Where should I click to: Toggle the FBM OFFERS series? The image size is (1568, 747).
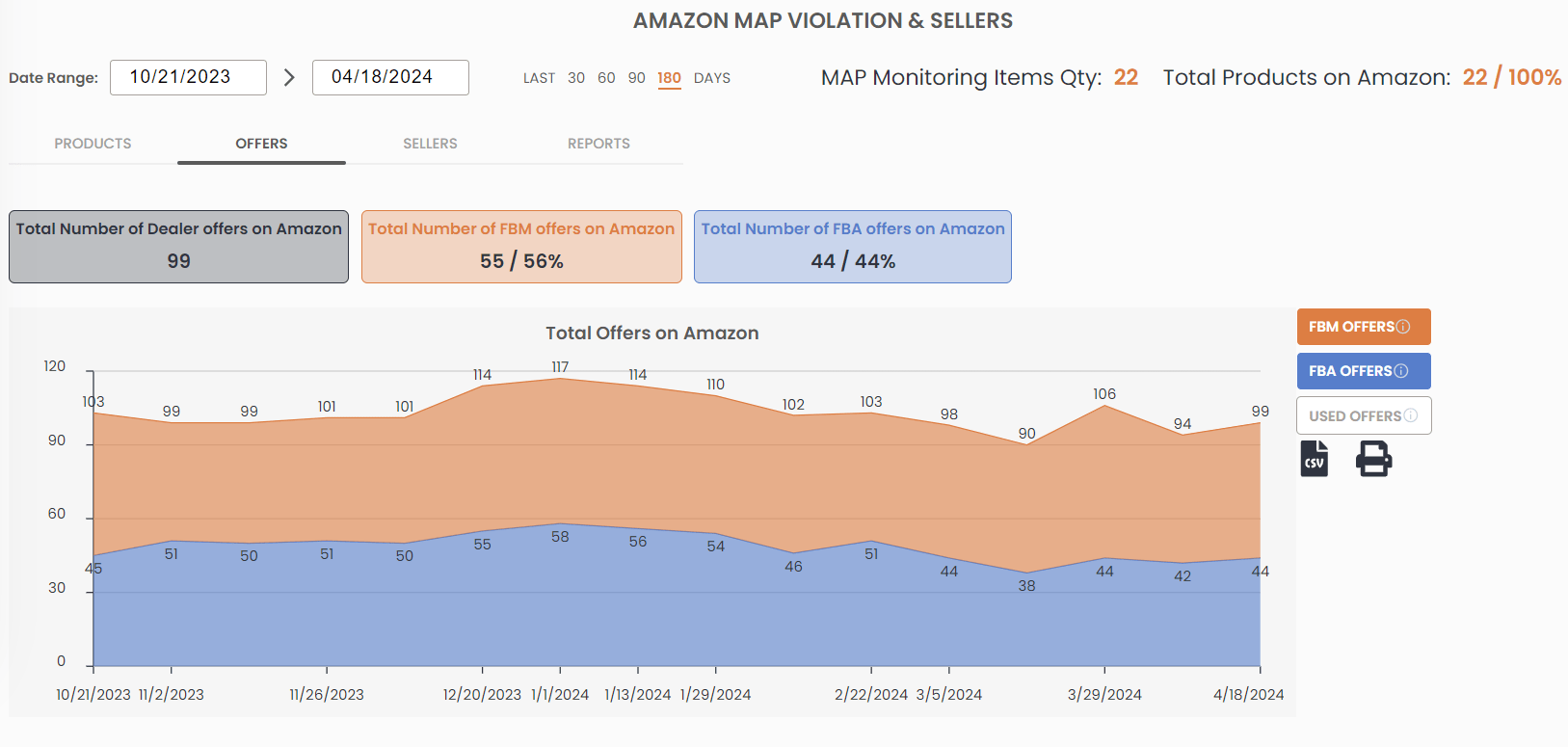(x=1364, y=327)
